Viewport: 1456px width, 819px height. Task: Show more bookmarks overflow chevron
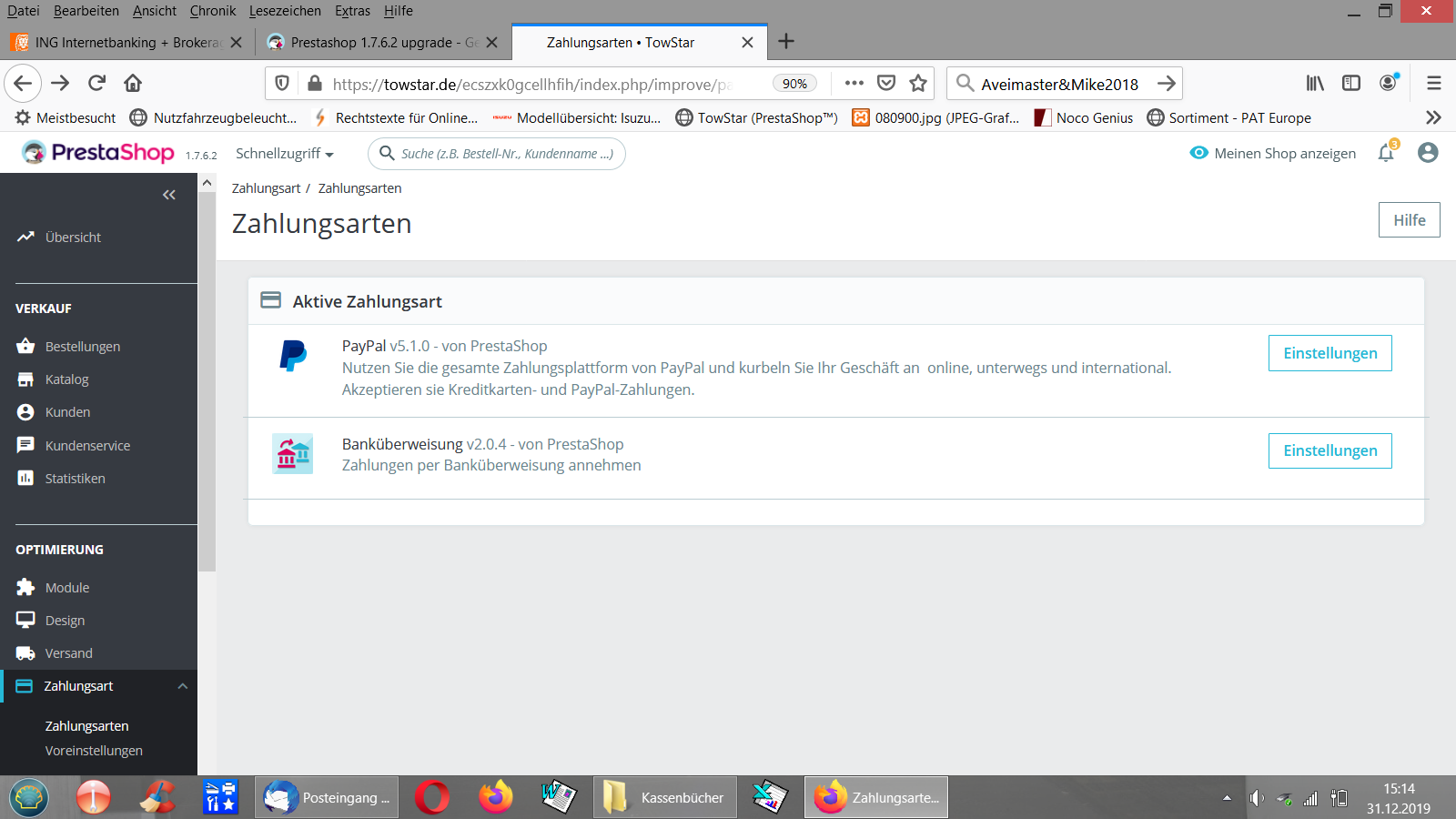(1433, 117)
